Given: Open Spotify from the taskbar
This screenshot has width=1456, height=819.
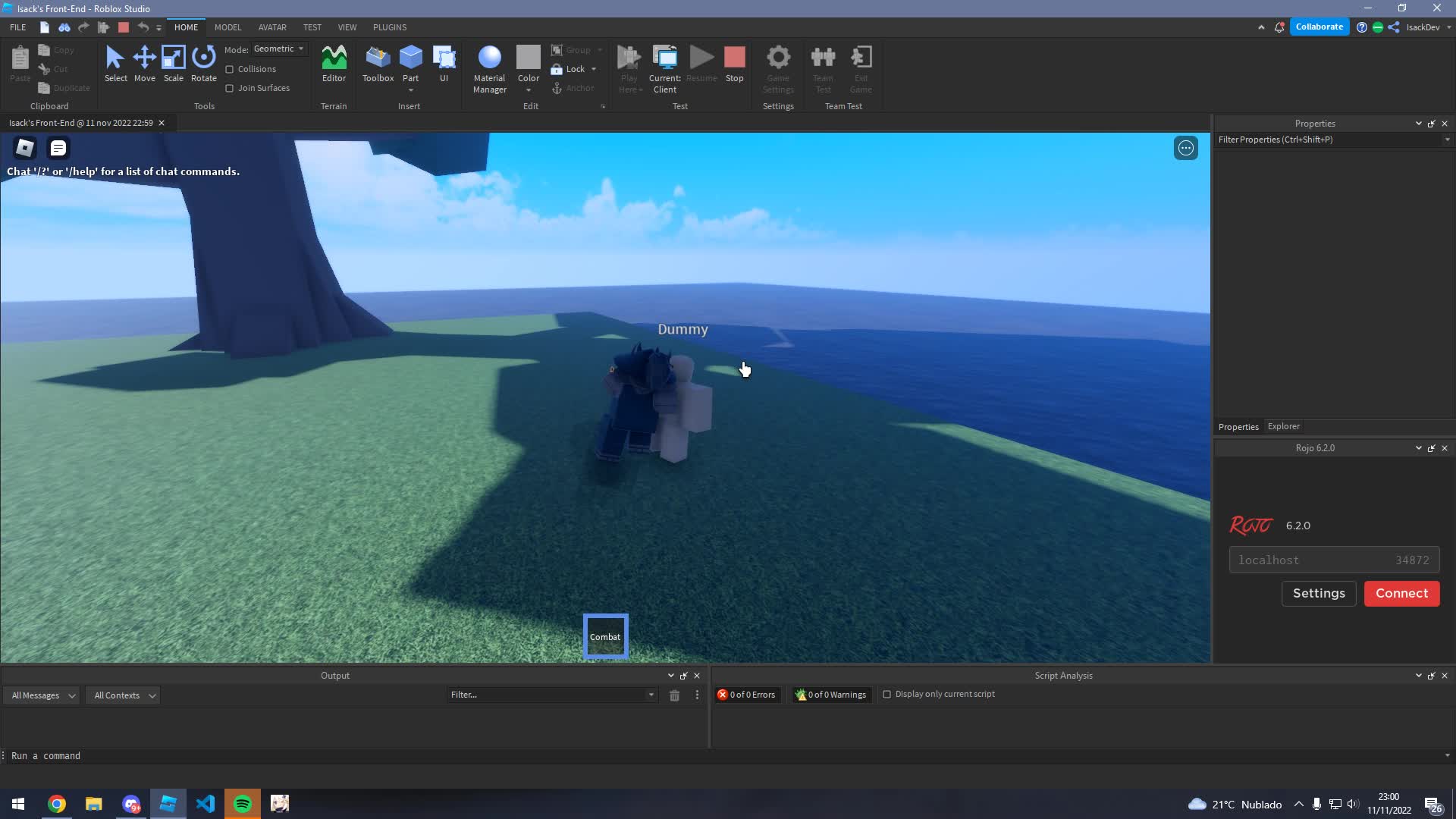Looking at the screenshot, I should click(243, 804).
